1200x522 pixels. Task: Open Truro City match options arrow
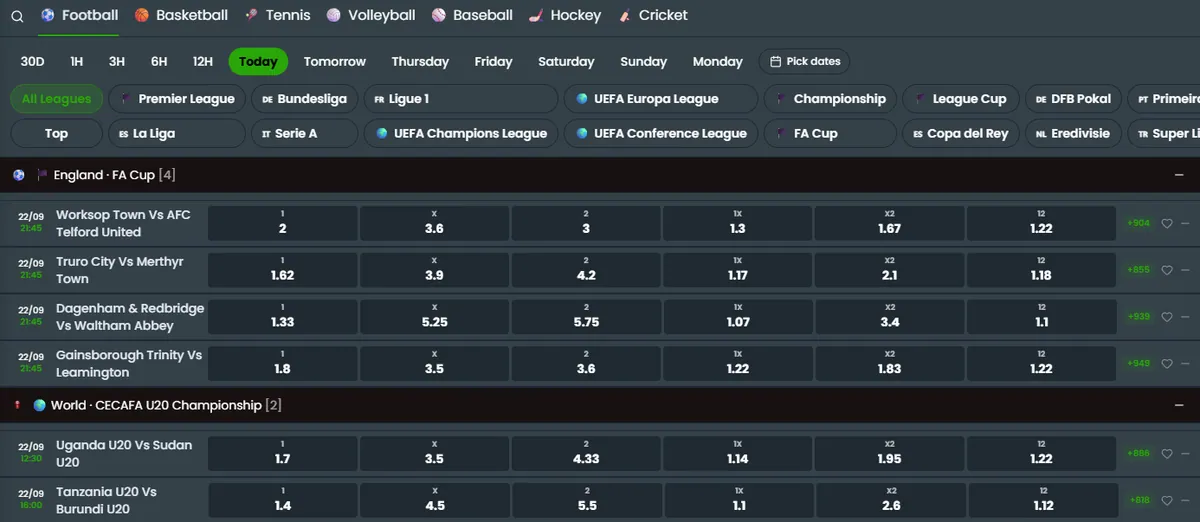1185,270
